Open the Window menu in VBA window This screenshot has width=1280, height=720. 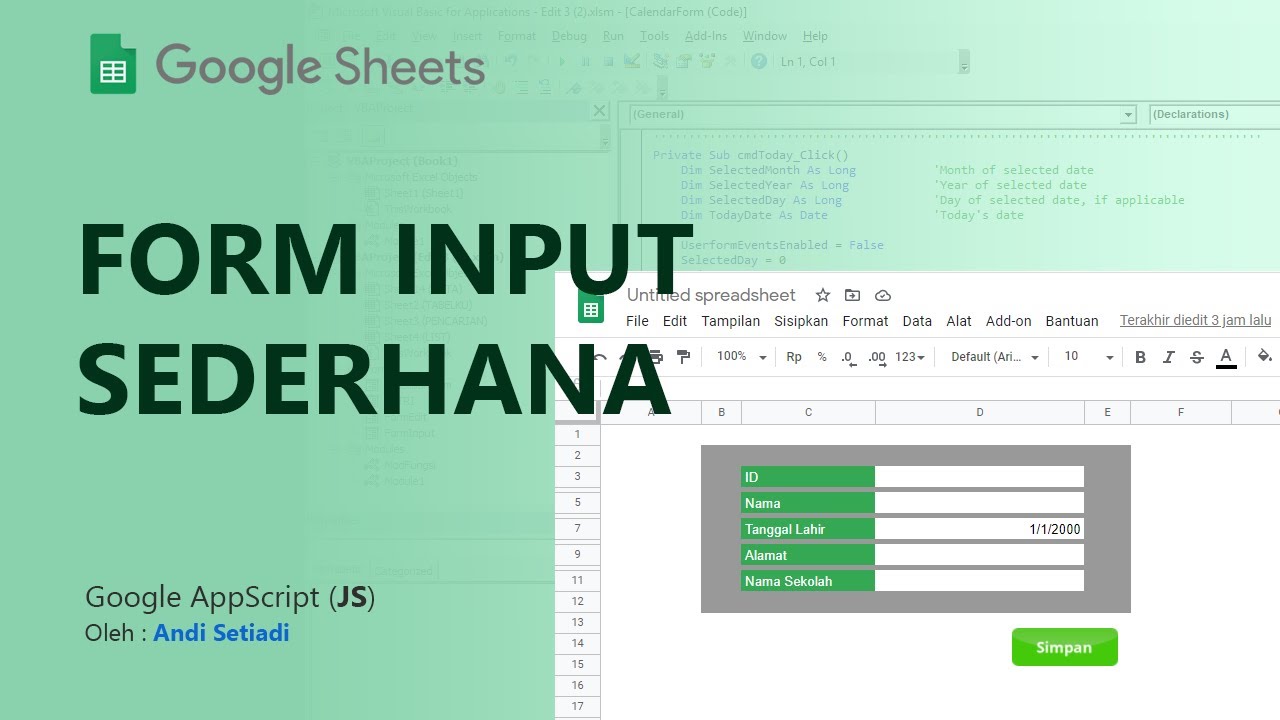pos(764,36)
